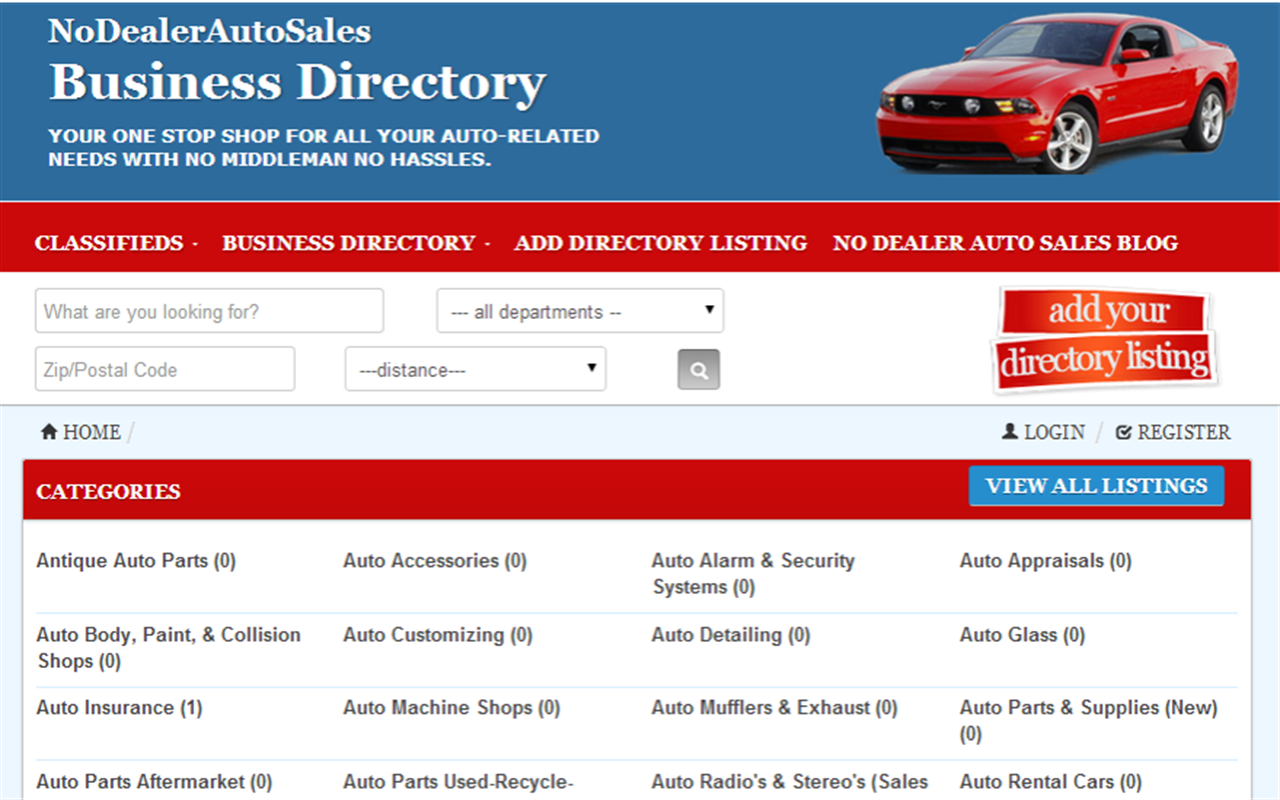Open NO DEALER AUTO SALES BLOG
This screenshot has height=800, width=1280.
pyautogui.click(x=1005, y=242)
